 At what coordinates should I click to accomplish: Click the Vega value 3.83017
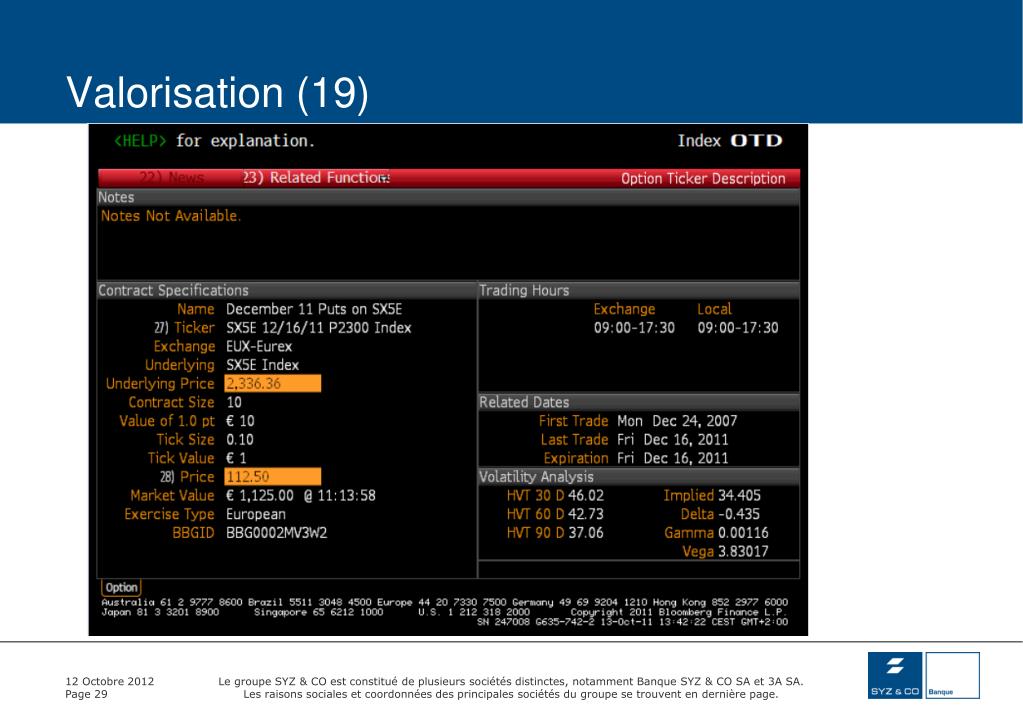(x=743, y=551)
